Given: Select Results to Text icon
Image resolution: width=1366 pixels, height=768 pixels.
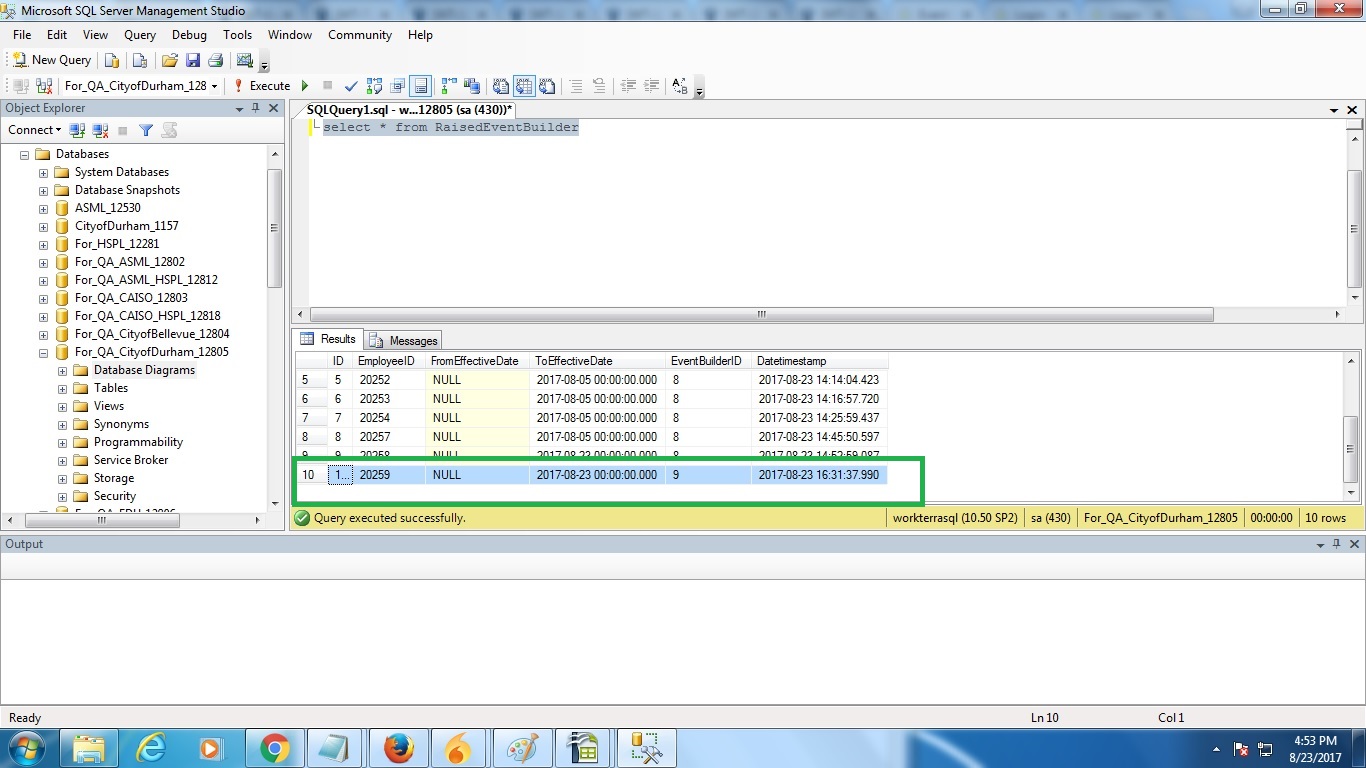Looking at the screenshot, I should coord(501,86).
